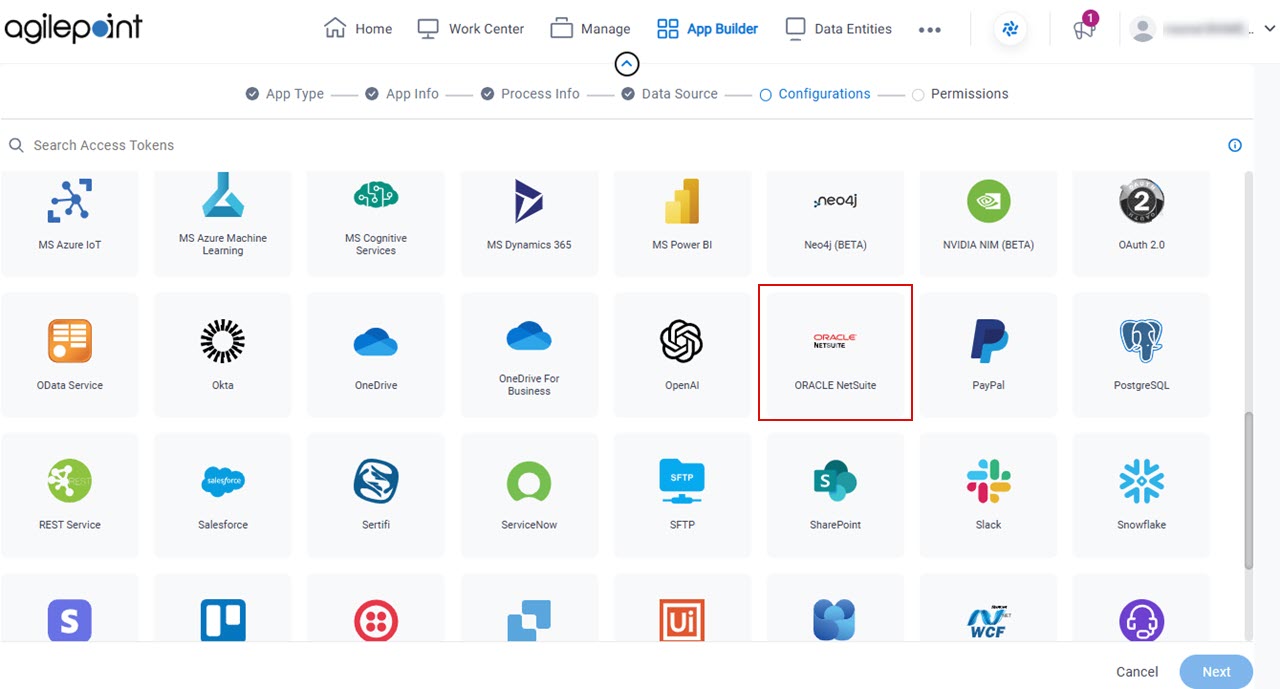Viewport: 1280px width, 689px height.
Task: Choose the MS Azure Machine Learning tile
Action: point(223,223)
